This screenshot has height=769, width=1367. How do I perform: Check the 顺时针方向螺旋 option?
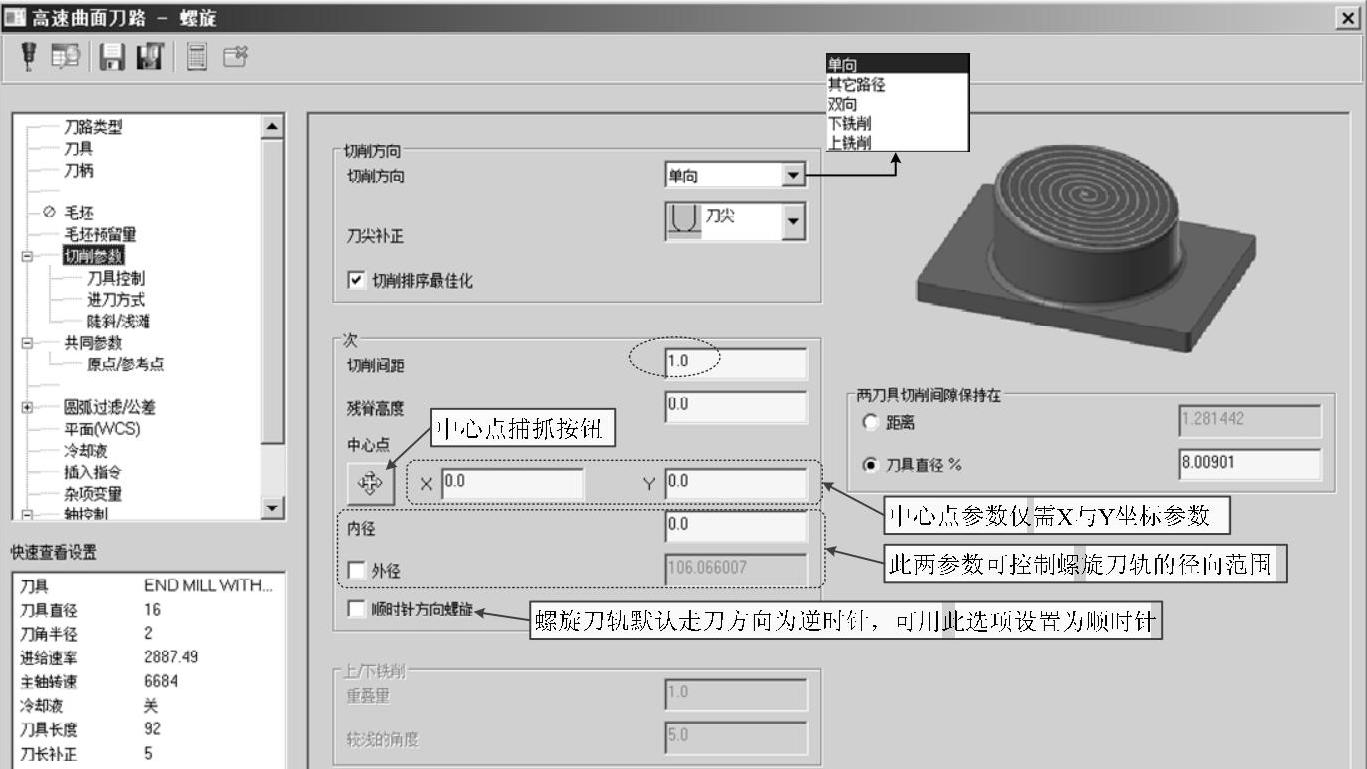pos(356,609)
